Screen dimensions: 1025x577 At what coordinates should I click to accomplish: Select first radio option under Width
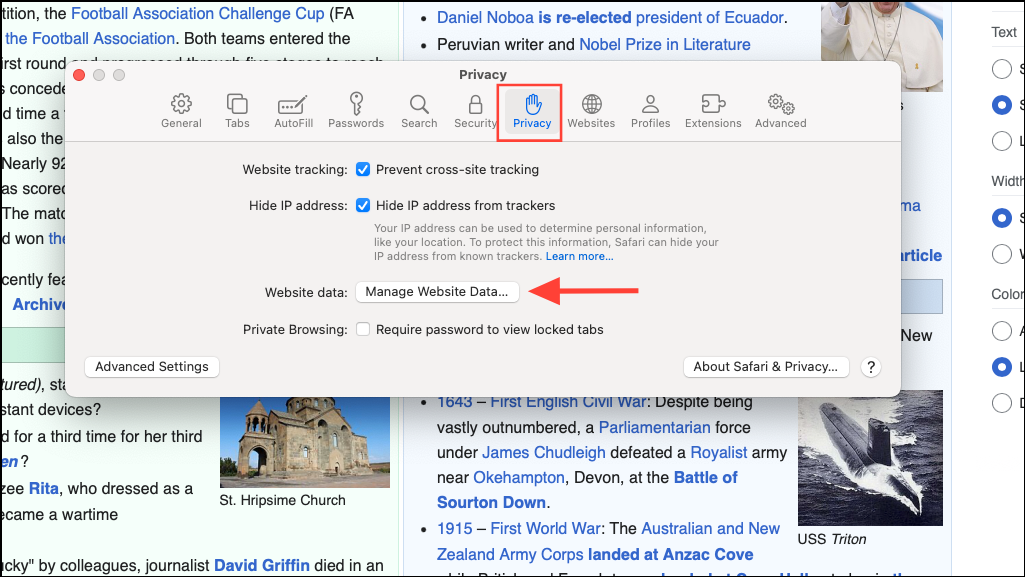pos(1001,218)
